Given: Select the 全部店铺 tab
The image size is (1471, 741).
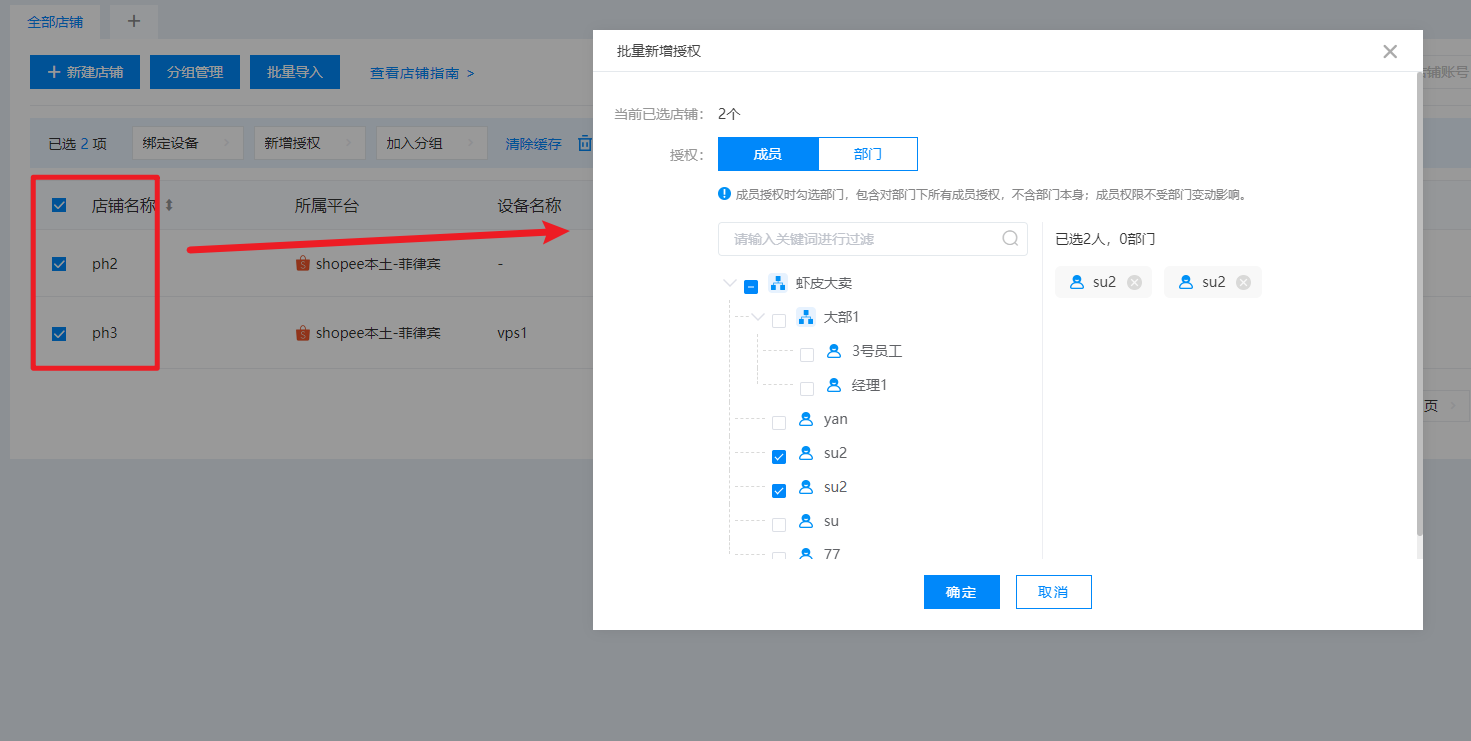Looking at the screenshot, I should (55, 21).
